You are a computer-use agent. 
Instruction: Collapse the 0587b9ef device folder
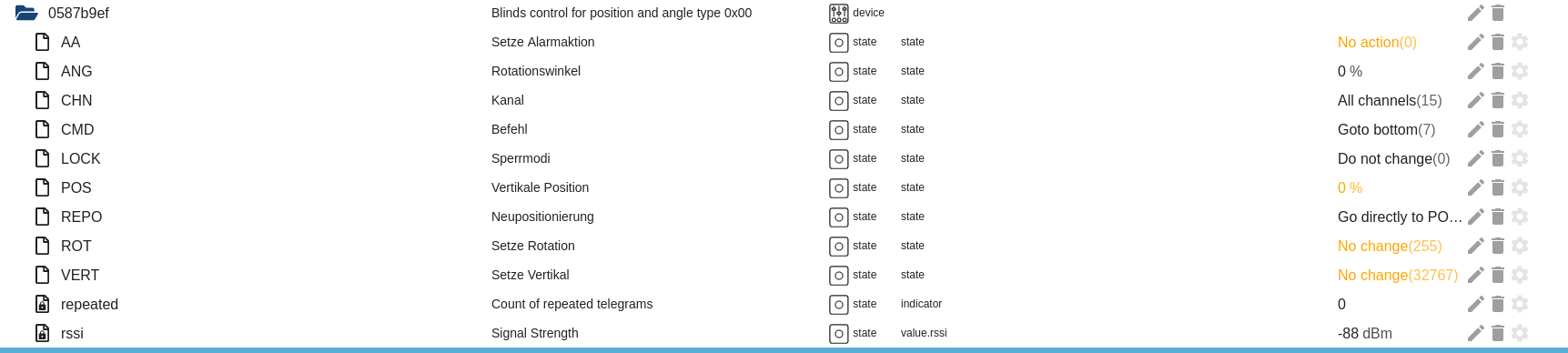coord(26,13)
